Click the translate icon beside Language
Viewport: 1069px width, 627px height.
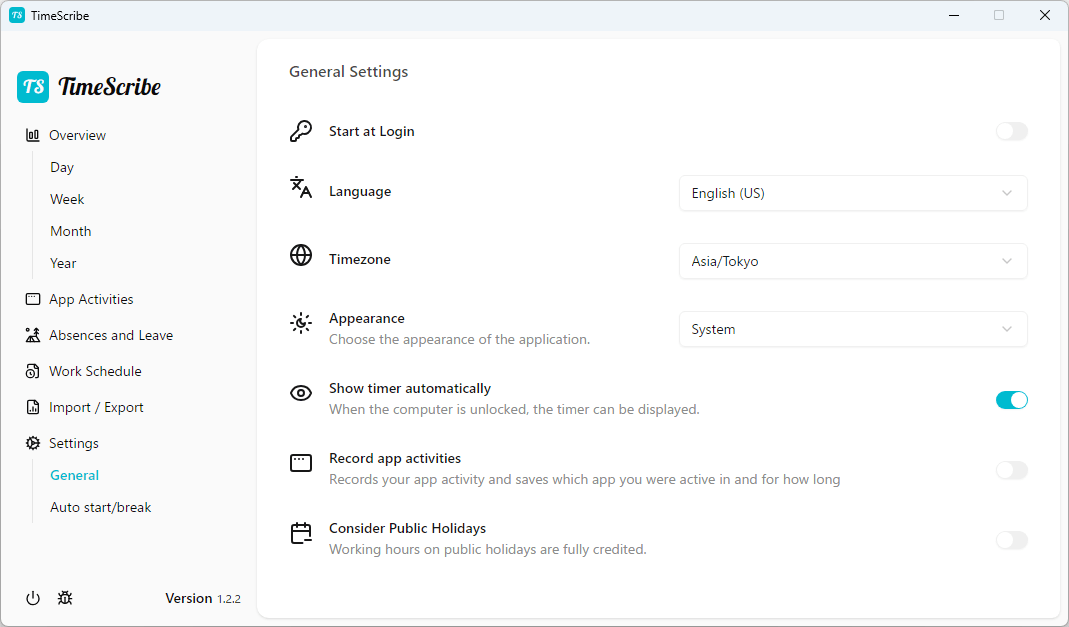pos(301,187)
